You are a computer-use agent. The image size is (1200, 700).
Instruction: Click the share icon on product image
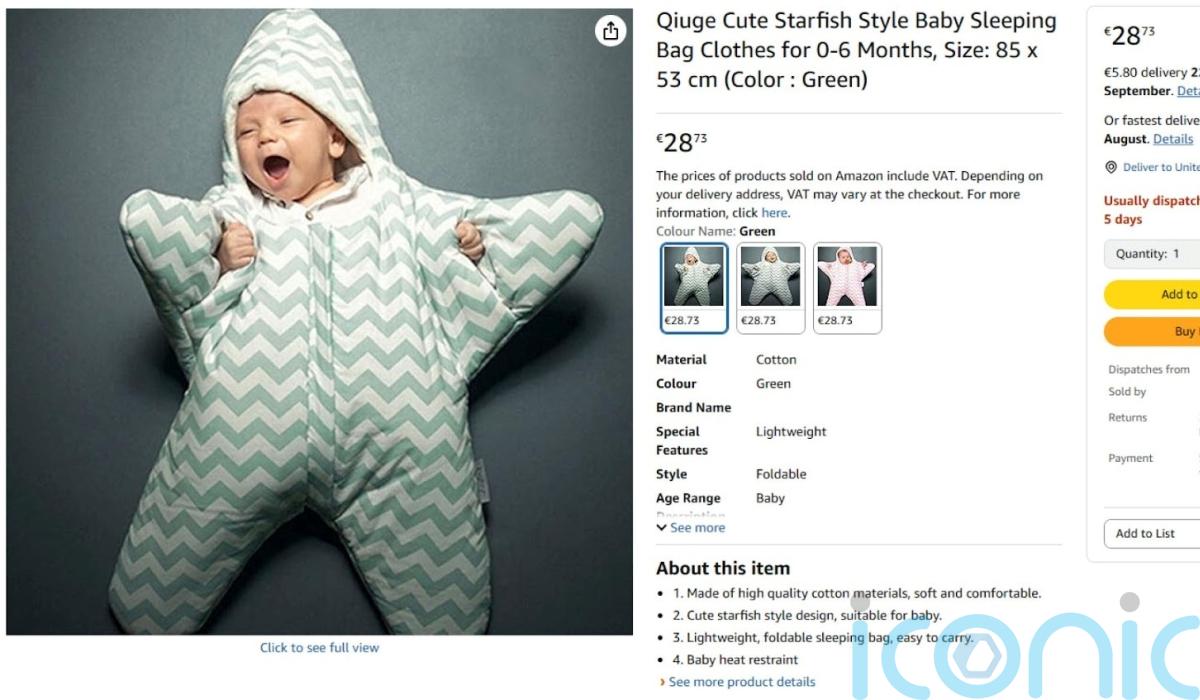pyautogui.click(x=610, y=31)
